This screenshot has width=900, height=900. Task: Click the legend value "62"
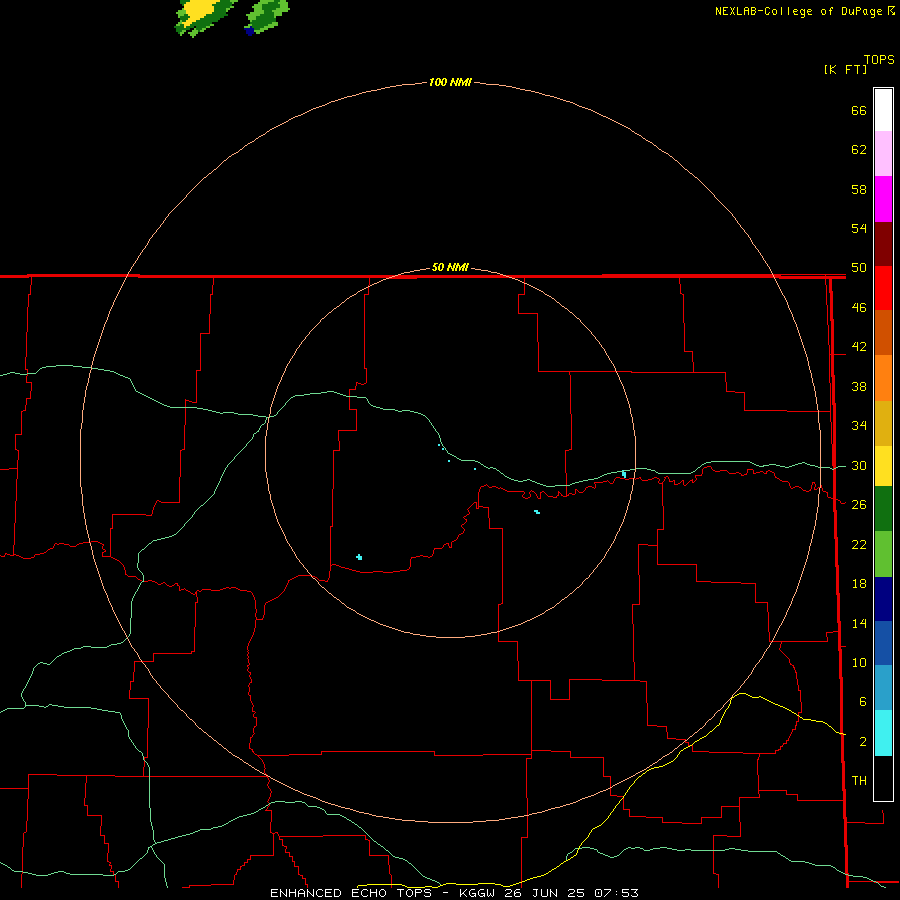pyautogui.click(x=859, y=150)
